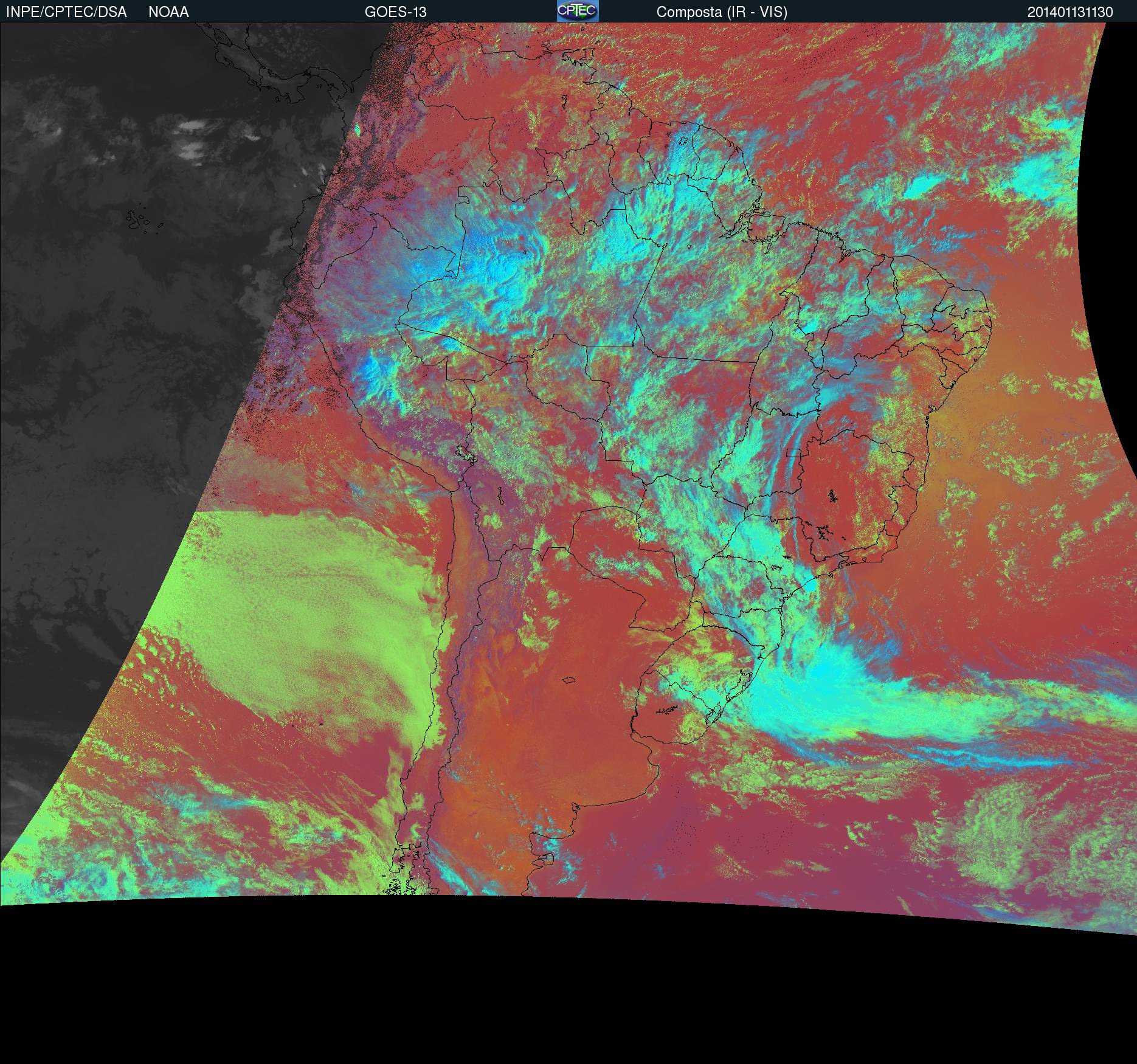Click the 201401131130 timestamp
Viewport: 1137px width, 1064px height.
[1070, 12]
